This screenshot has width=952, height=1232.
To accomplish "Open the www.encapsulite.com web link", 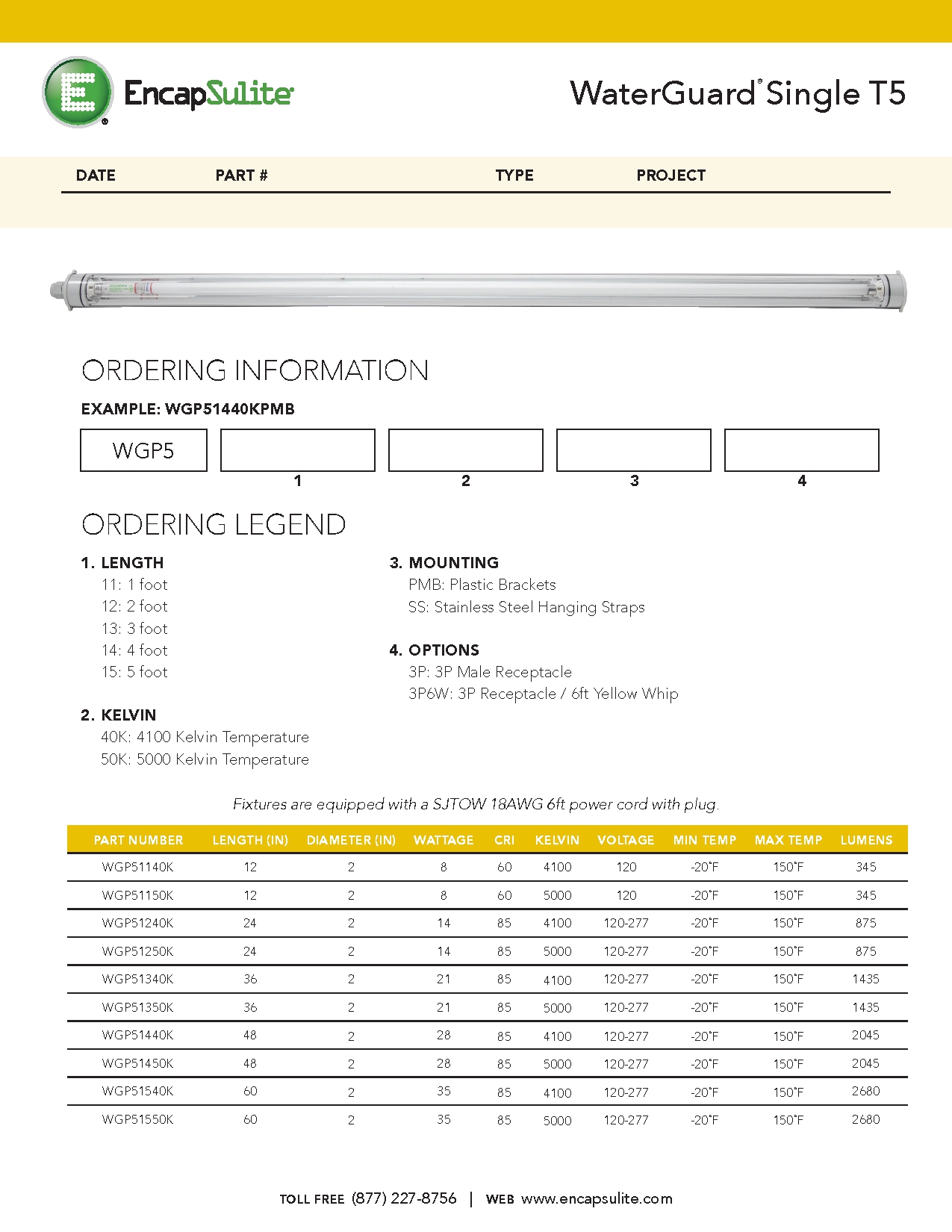I will tap(597, 1198).
